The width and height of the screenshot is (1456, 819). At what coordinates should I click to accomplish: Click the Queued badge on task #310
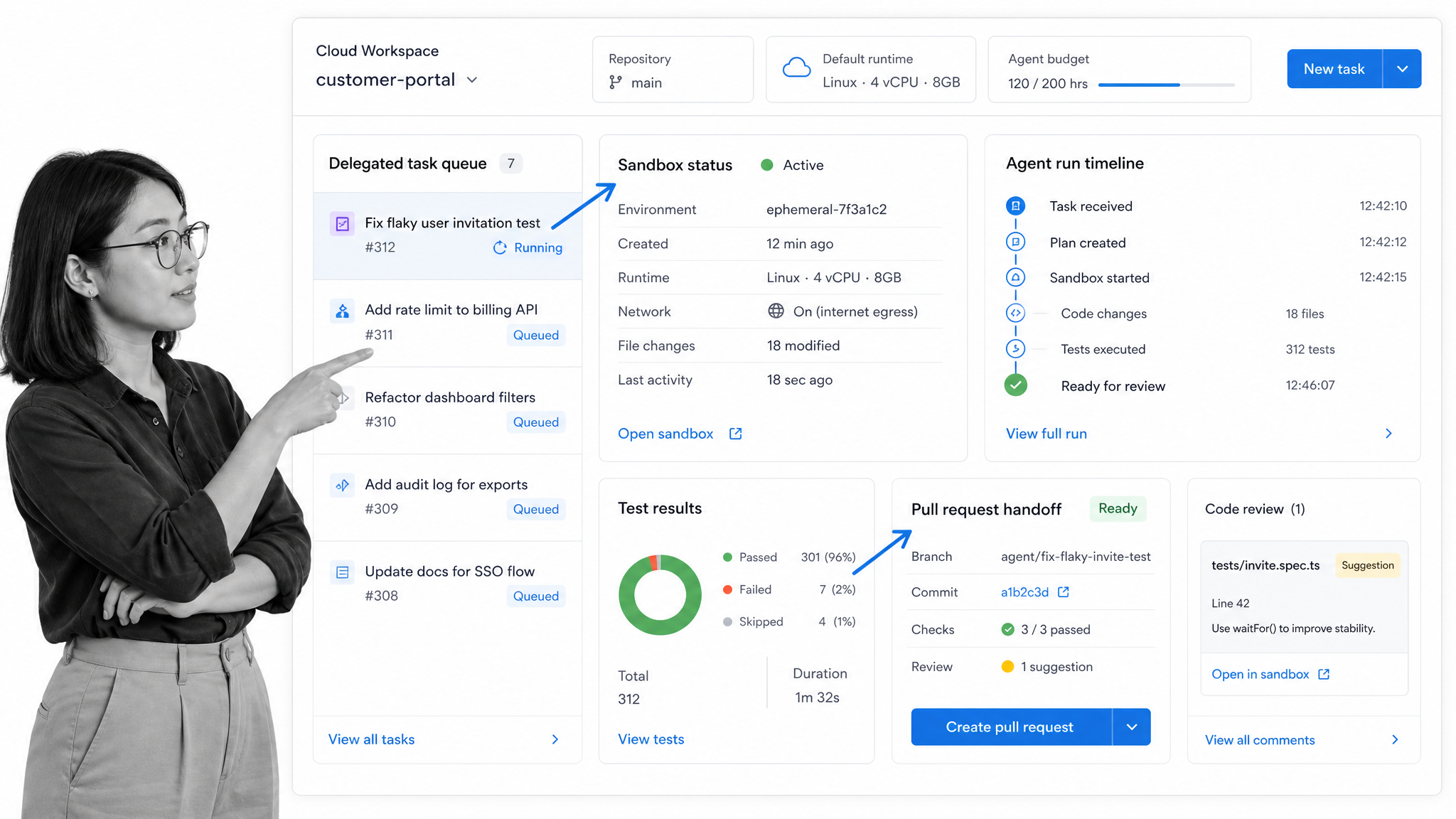[536, 422]
